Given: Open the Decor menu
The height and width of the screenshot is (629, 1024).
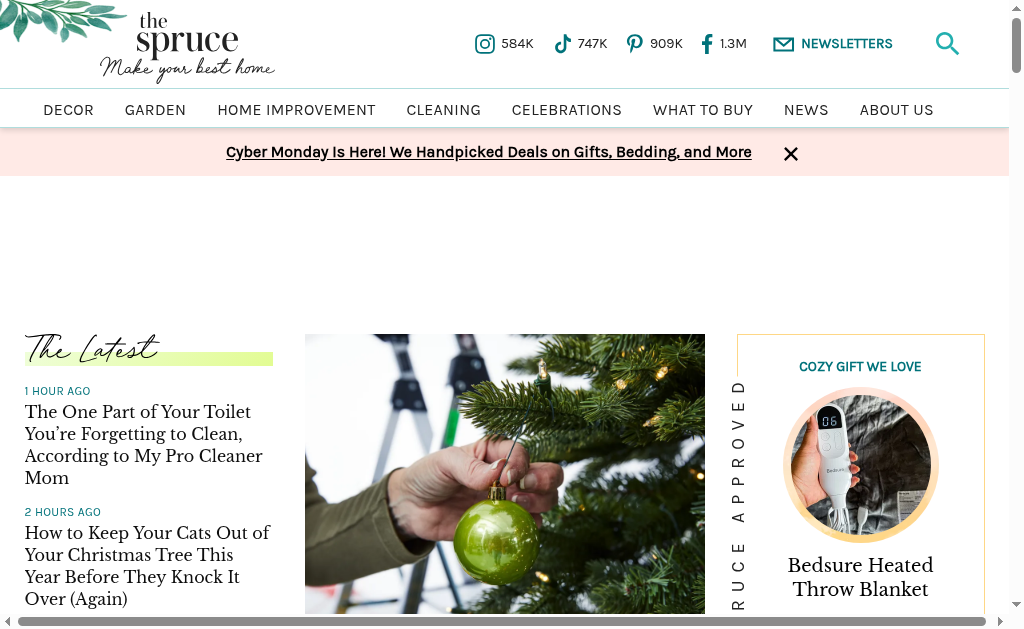Looking at the screenshot, I should [x=69, y=110].
